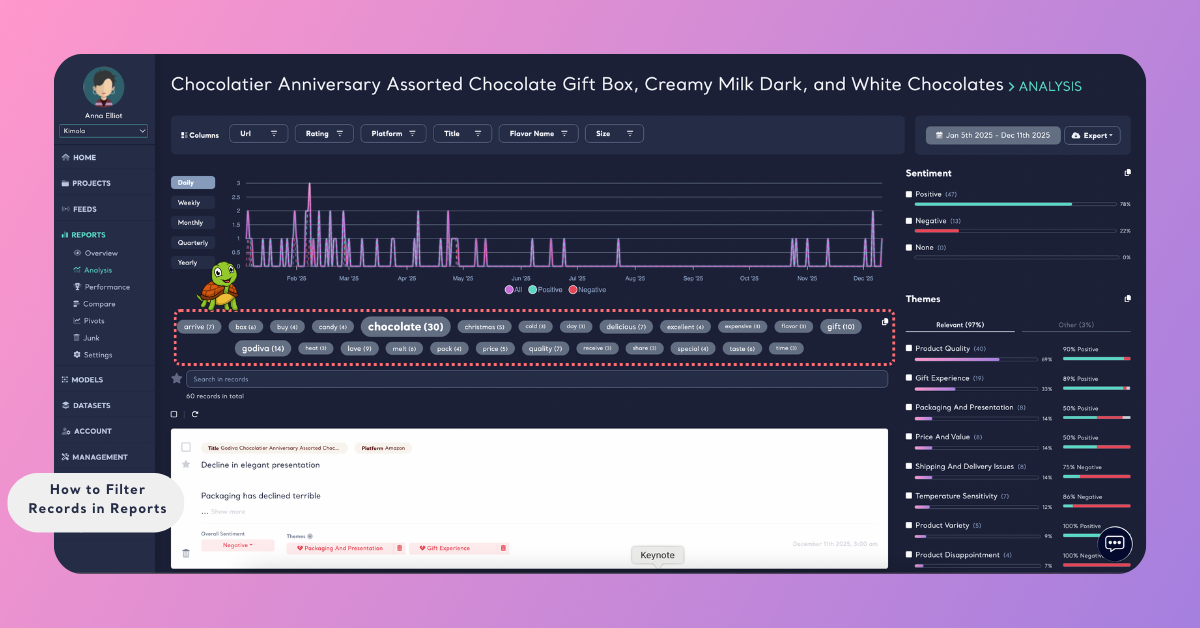The height and width of the screenshot is (628, 1200).
Task: Click the Feeds broadcast icon in the sidebar
Action: [x=66, y=209]
